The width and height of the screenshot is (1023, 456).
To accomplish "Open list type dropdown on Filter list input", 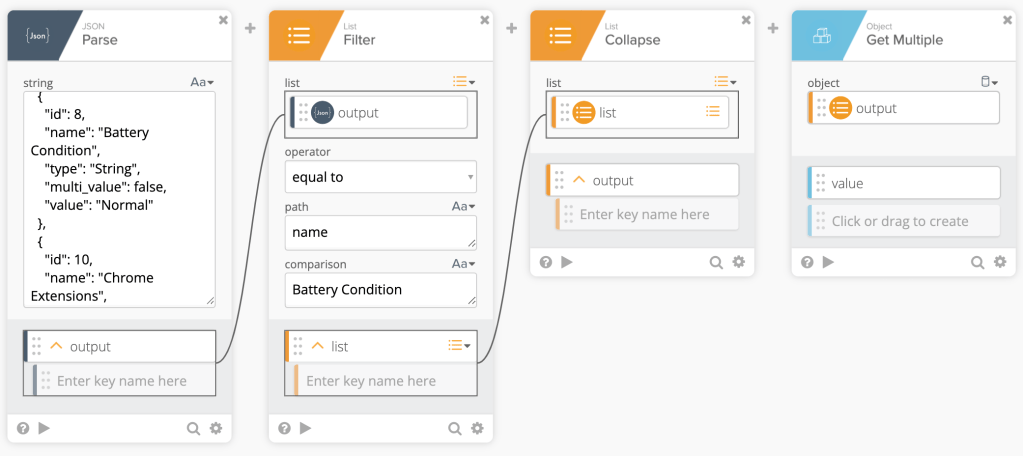I will [x=462, y=82].
